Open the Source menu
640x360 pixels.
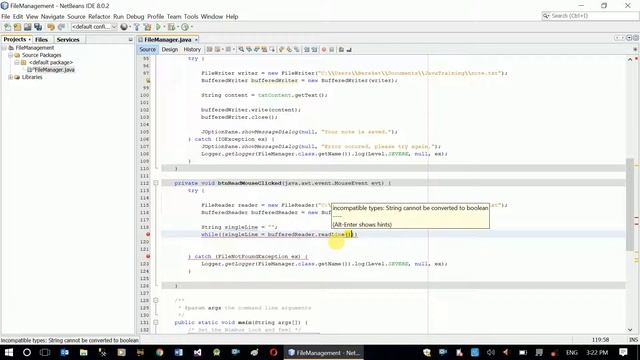[76, 17]
